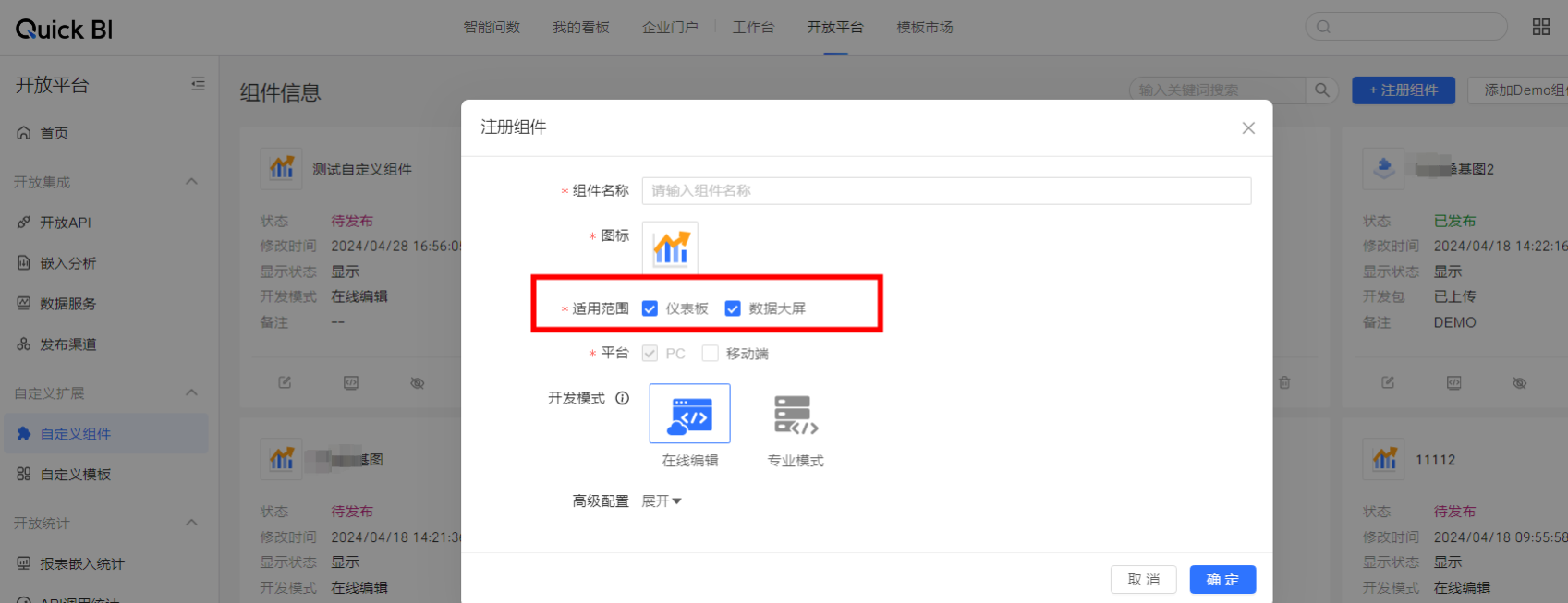Toggle hide eye icon on 测试自定义组件 card
The image size is (1568, 603).
[418, 382]
